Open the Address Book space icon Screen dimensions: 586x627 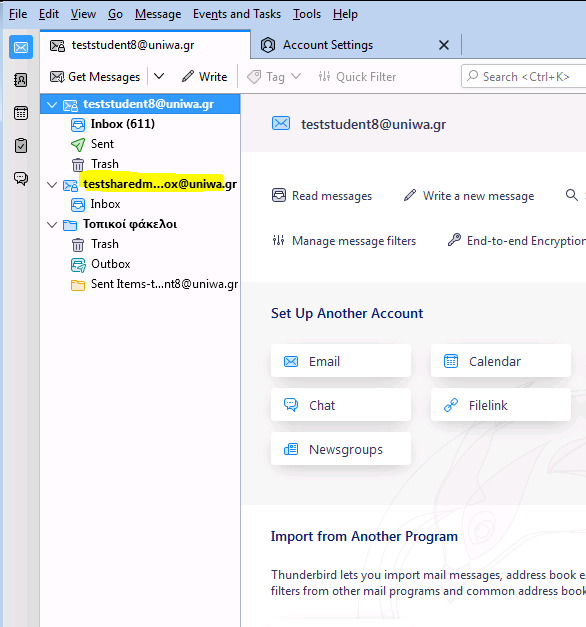21,80
